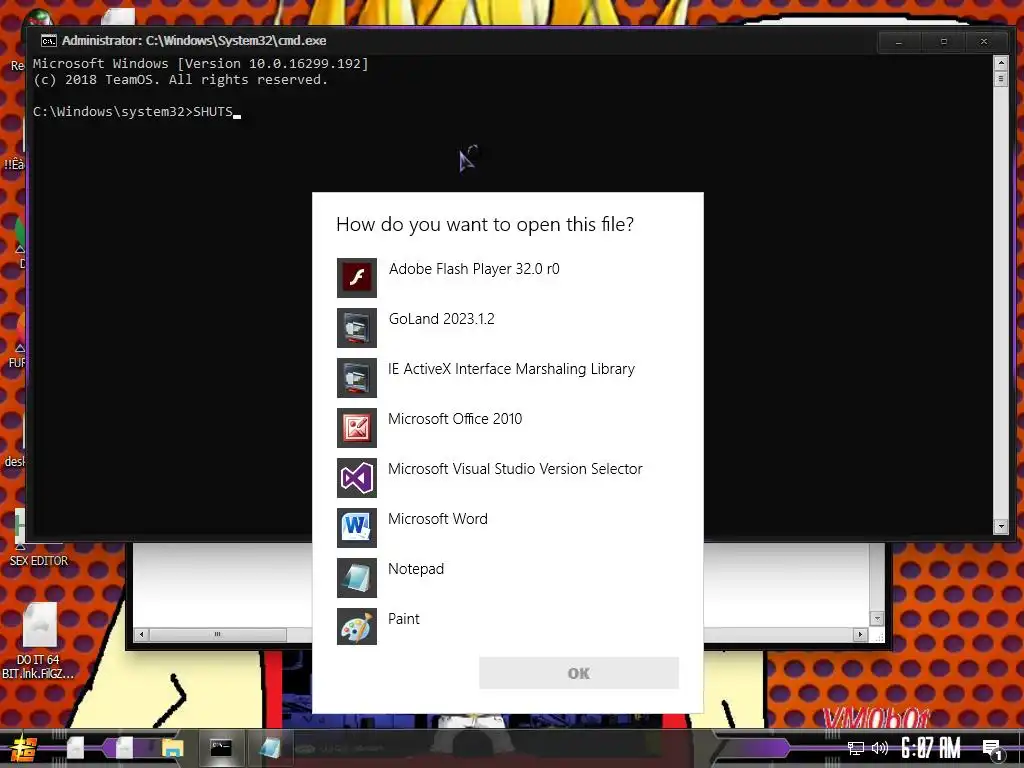
Task: Open the action center notification icon
Action: 993,750
